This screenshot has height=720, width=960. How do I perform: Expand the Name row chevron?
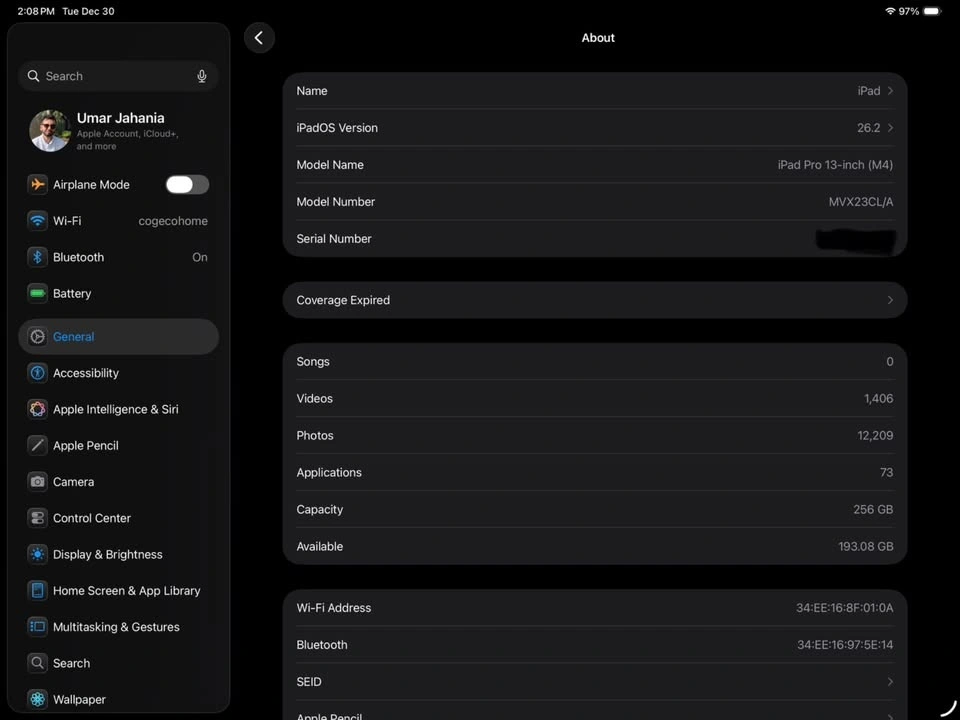890,91
